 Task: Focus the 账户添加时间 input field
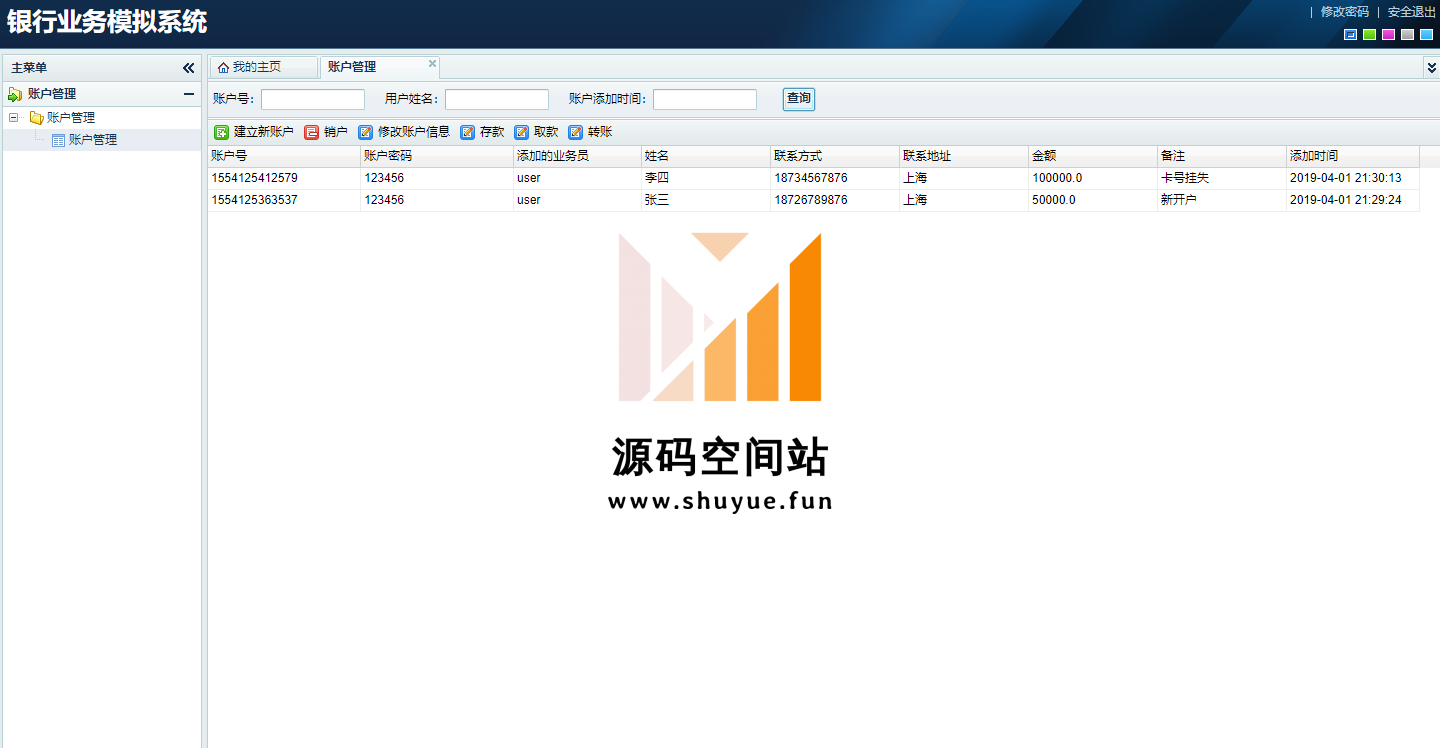(x=705, y=99)
